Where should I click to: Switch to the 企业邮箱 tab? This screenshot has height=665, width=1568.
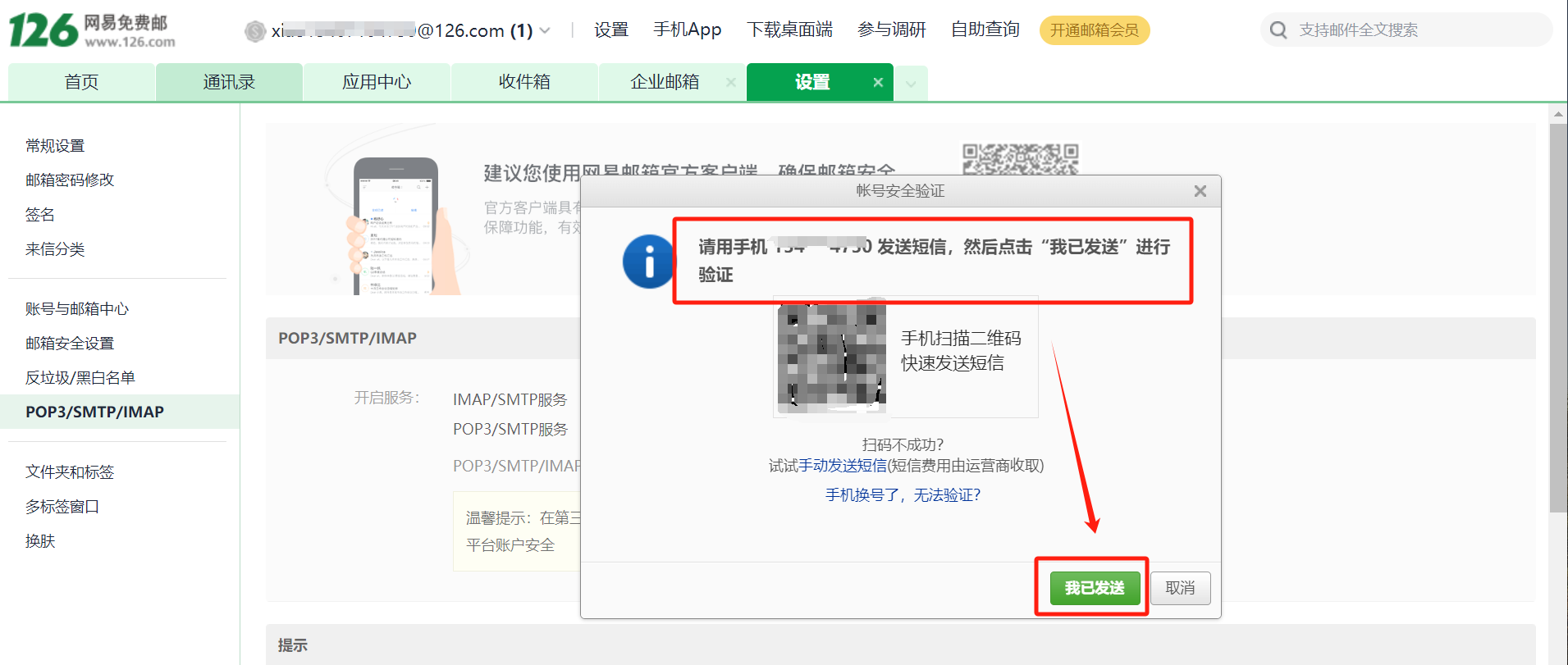click(665, 82)
